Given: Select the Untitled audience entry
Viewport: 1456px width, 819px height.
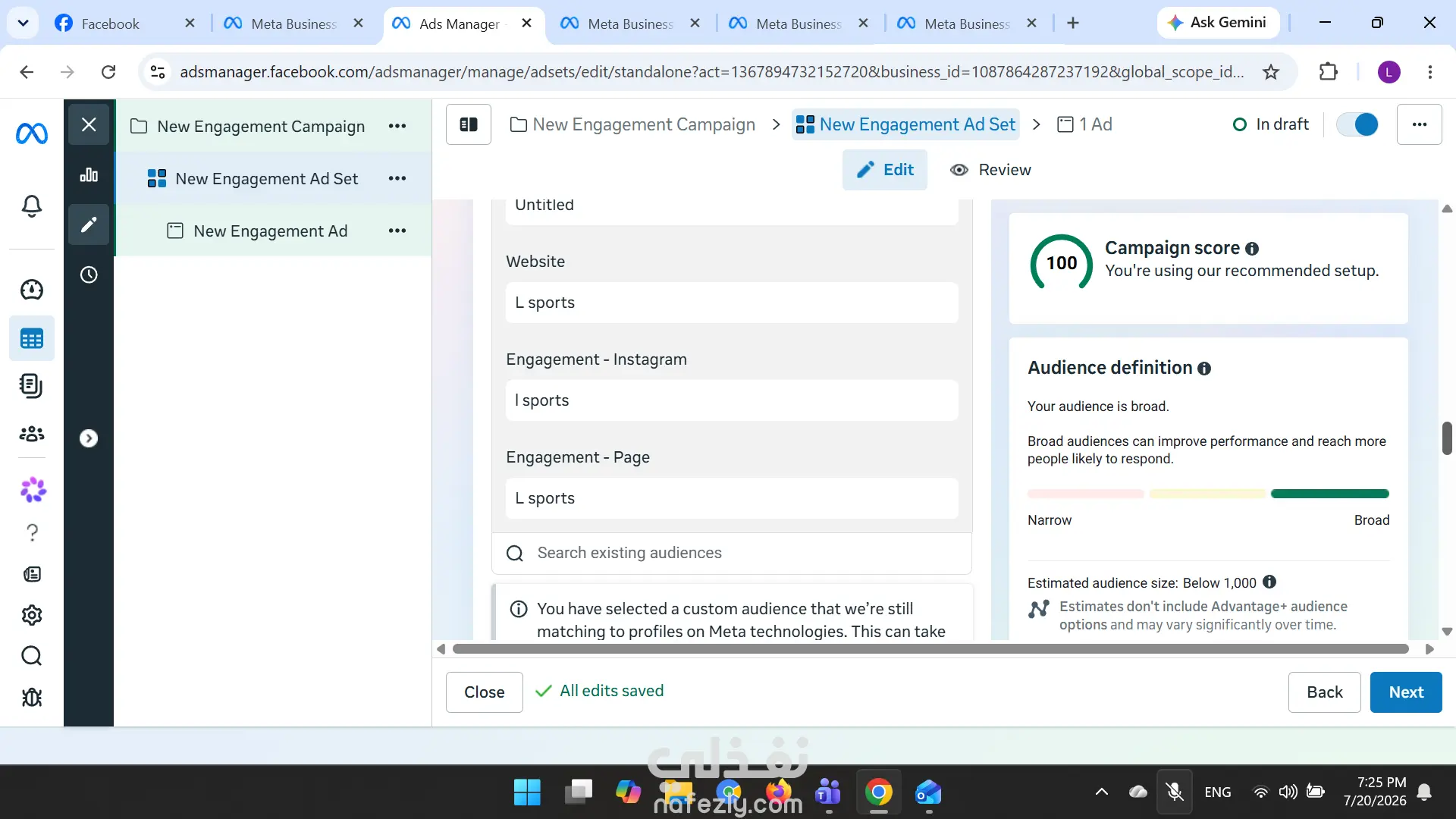Looking at the screenshot, I should [732, 211].
